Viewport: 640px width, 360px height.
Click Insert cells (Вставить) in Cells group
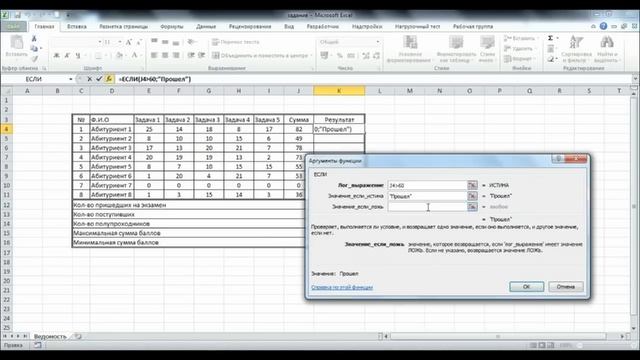pyautogui.click(x=520, y=38)
